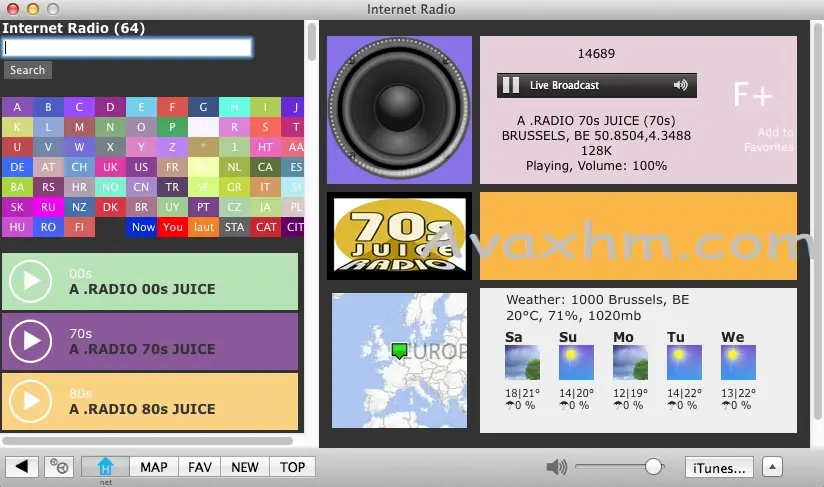Mute audio with bottom speaker icon

557,467
